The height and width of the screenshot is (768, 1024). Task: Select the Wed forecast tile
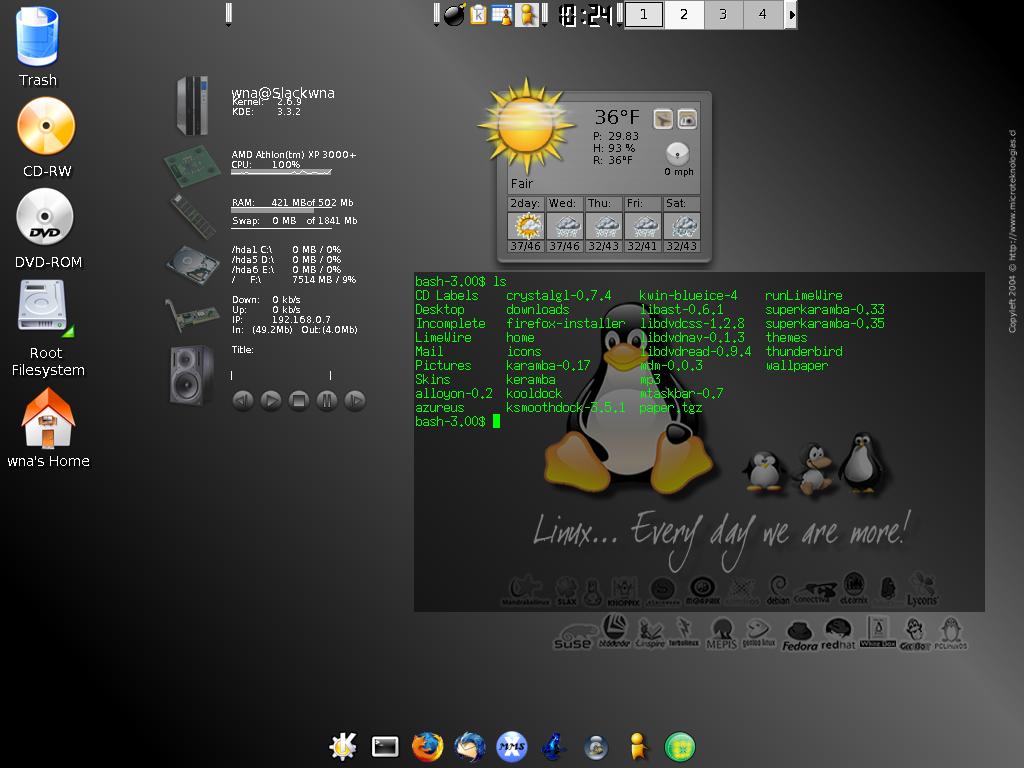click(565, 224)
